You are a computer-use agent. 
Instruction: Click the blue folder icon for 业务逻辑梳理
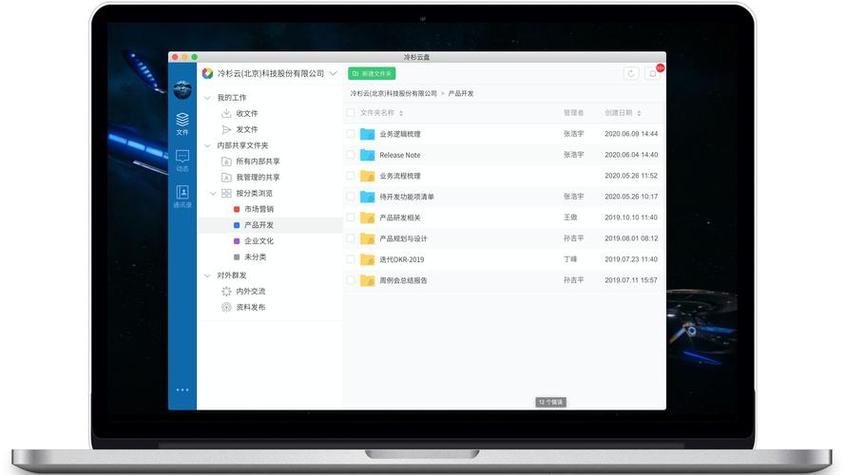pyautogui.click(x=368, y=134)
